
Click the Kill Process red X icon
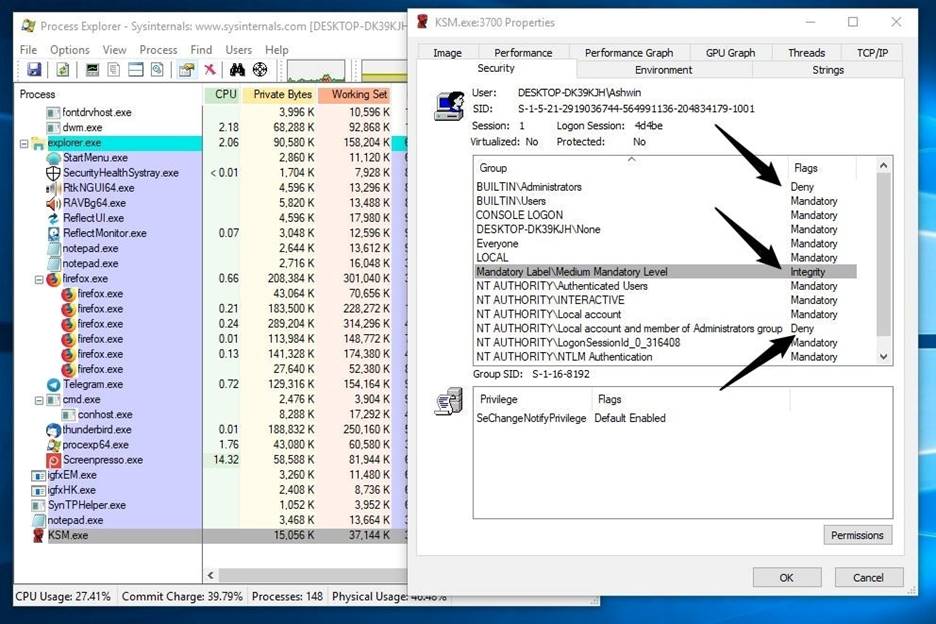tap(210, 70)
